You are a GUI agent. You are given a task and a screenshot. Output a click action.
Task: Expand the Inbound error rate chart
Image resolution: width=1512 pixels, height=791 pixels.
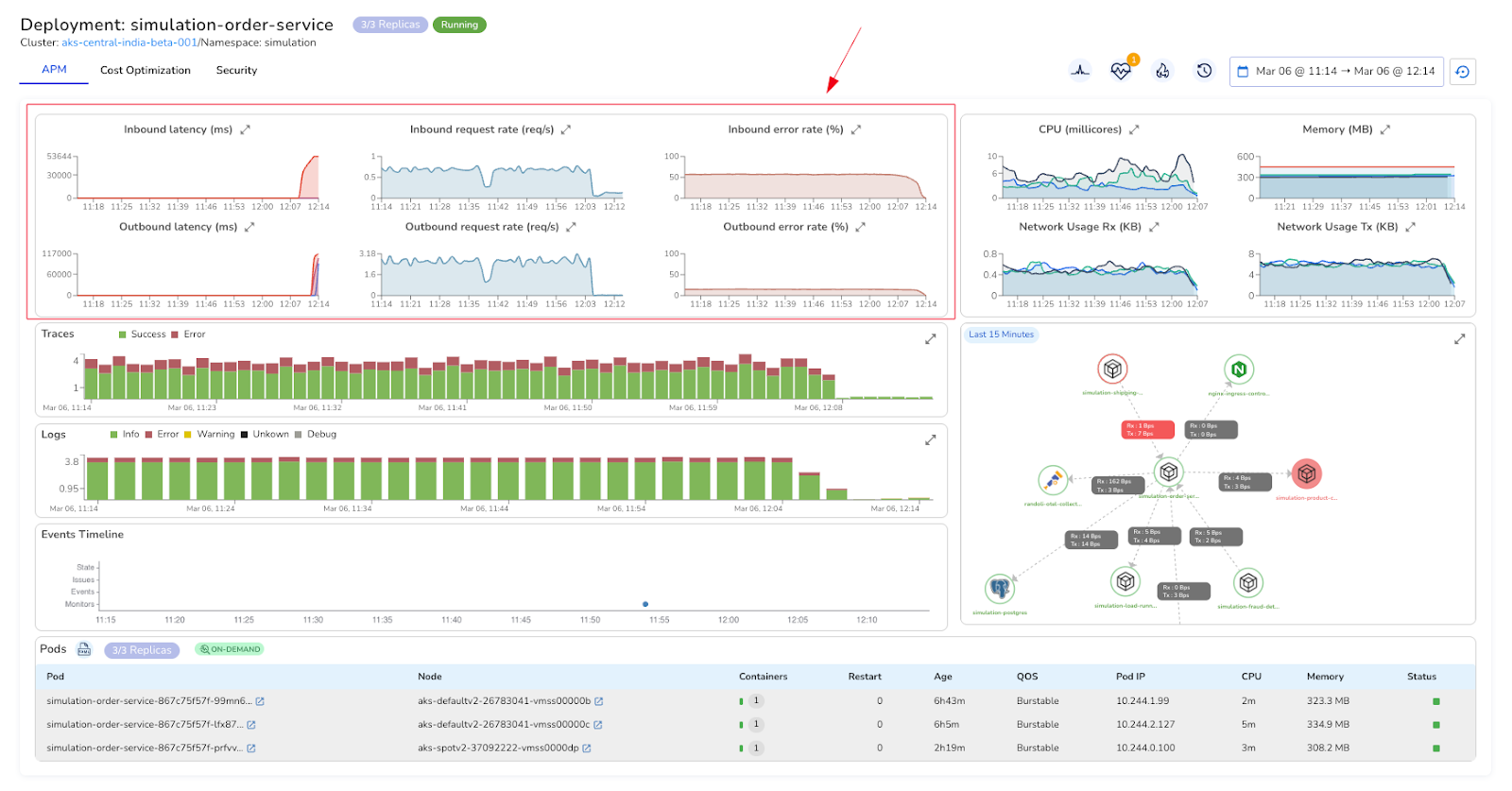pyautogui.click(x=856, y=129)
